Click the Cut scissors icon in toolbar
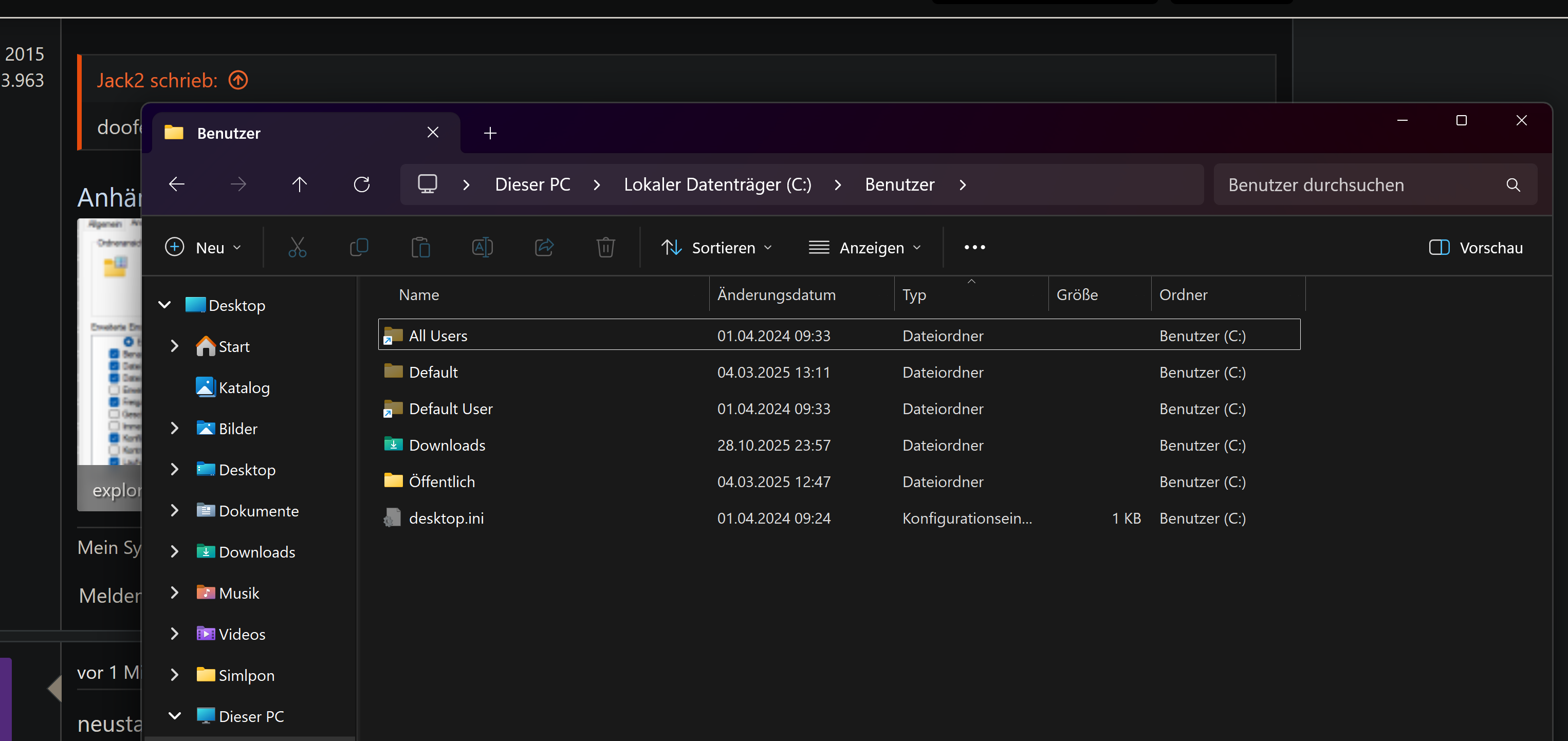Viewport: 1568px width, 741px height. click(297, 247)
